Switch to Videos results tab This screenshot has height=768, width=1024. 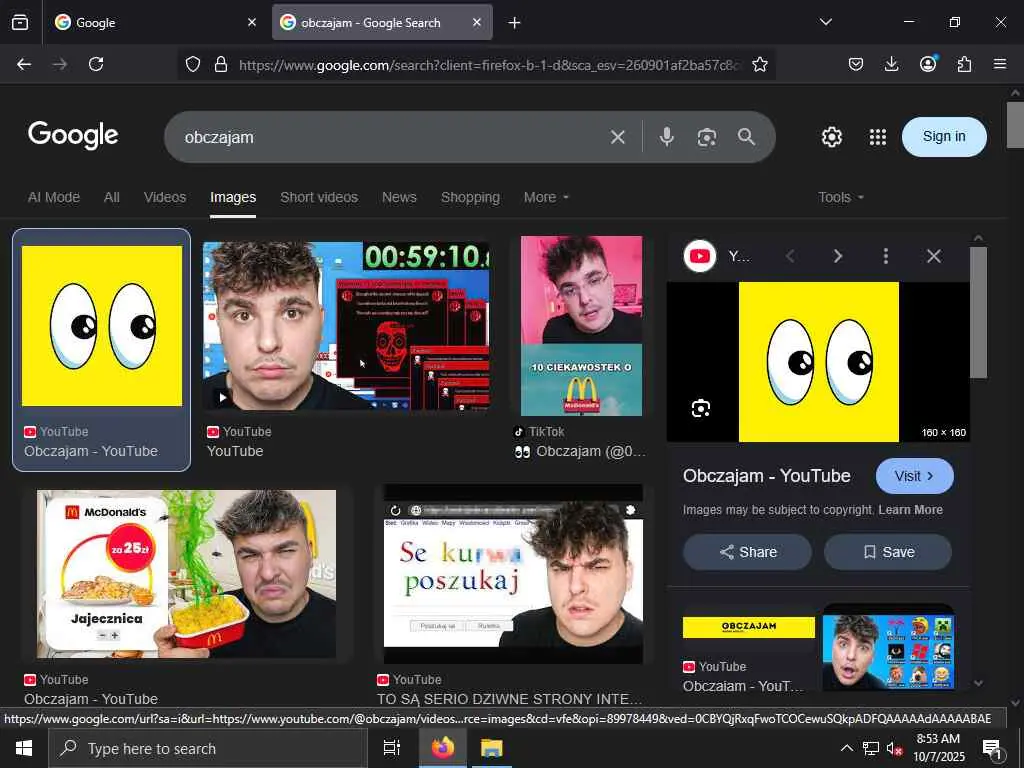tap(165, 197)
